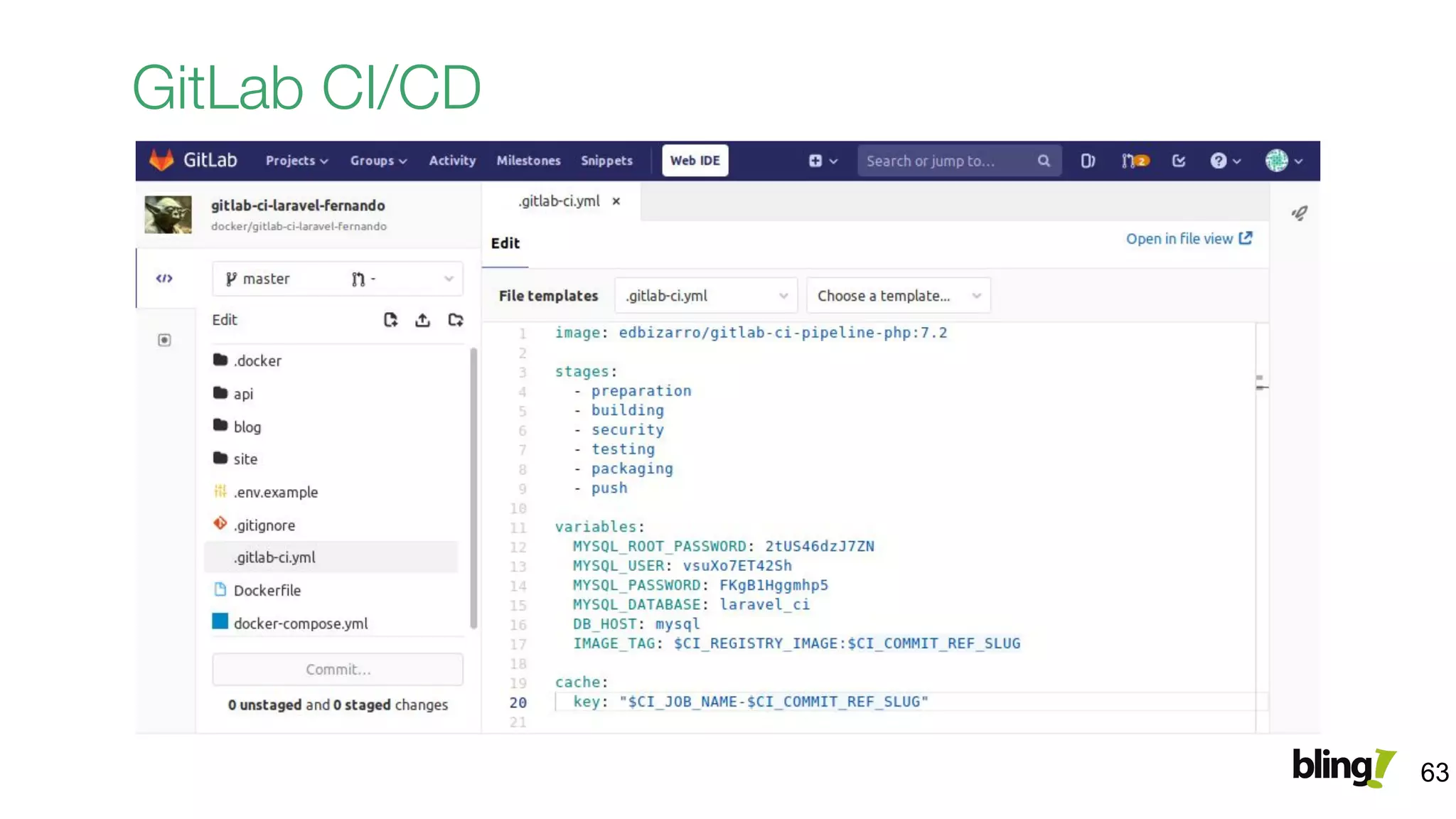The image size is (1456, 819).
Task: Click the new file icon
Action: (390, 320)
